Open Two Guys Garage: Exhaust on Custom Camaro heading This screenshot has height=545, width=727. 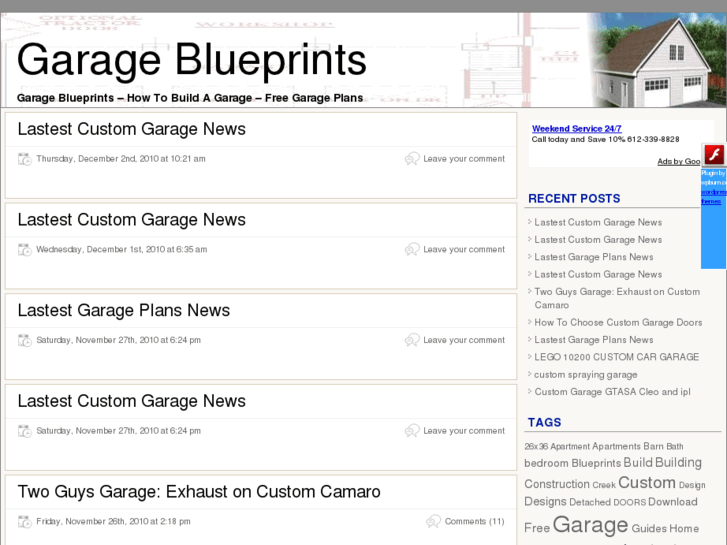(199, 492)
